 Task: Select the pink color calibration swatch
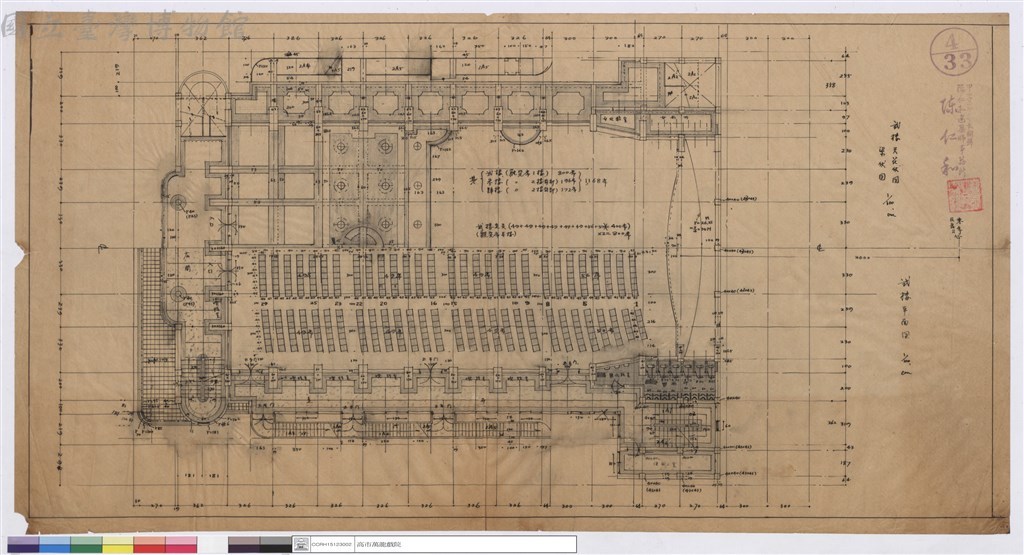tap(181, 545)
